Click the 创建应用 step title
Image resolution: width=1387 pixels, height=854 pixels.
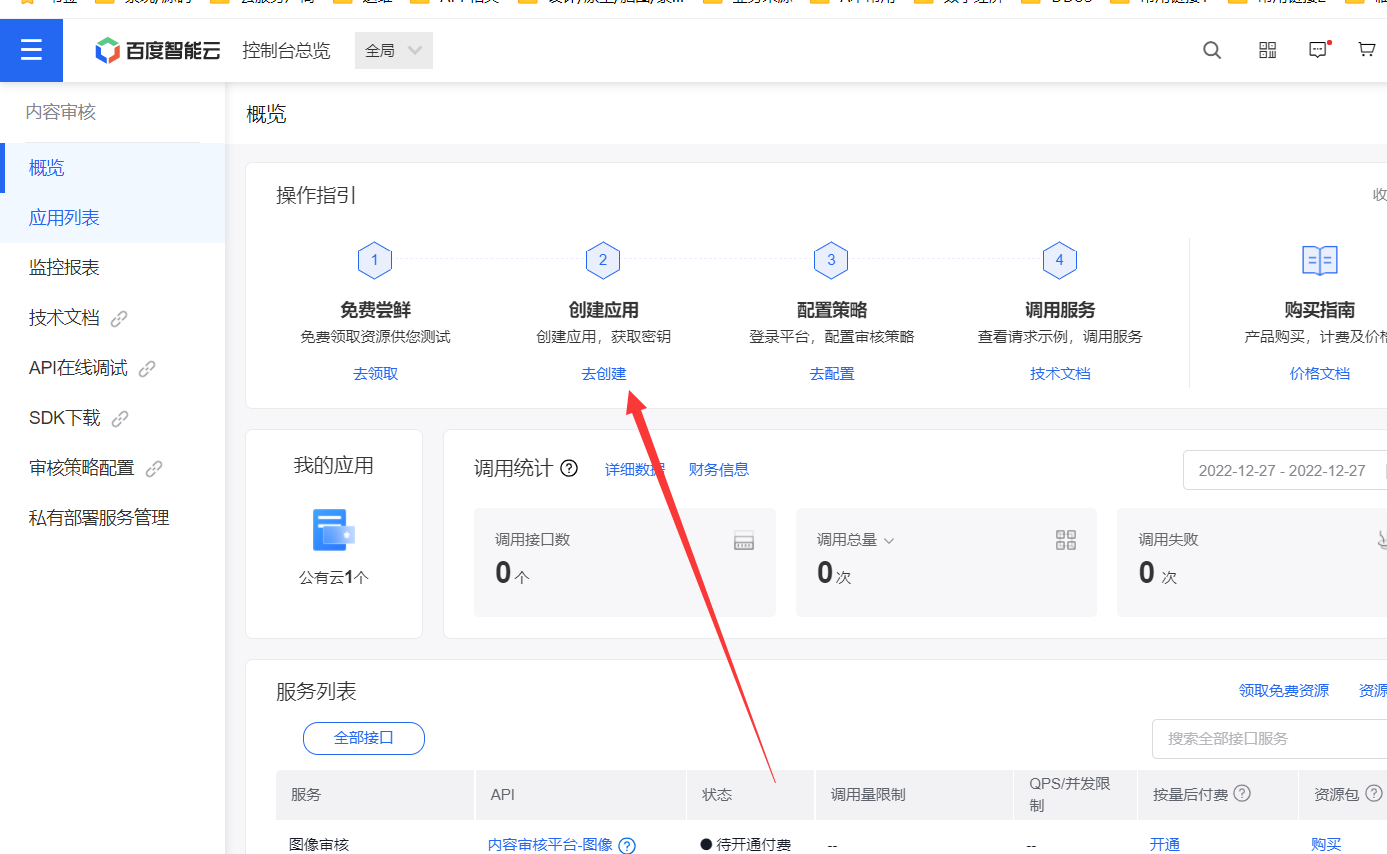tap(604, 310)
